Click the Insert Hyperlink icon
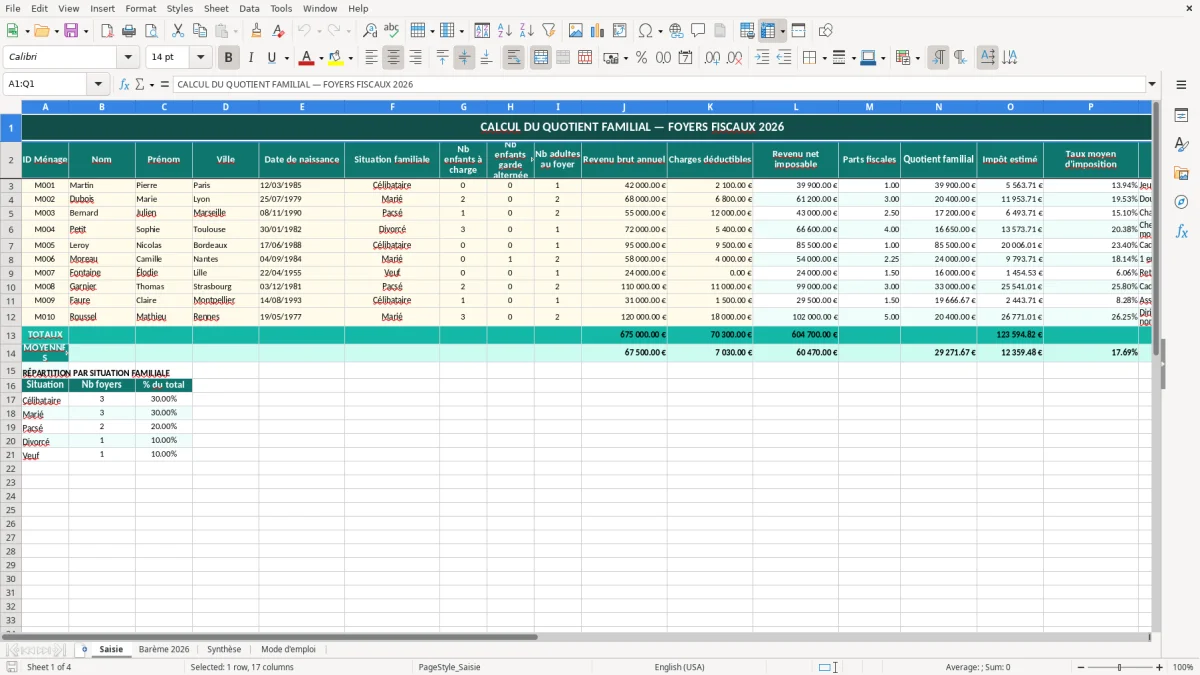 point(677,31)
